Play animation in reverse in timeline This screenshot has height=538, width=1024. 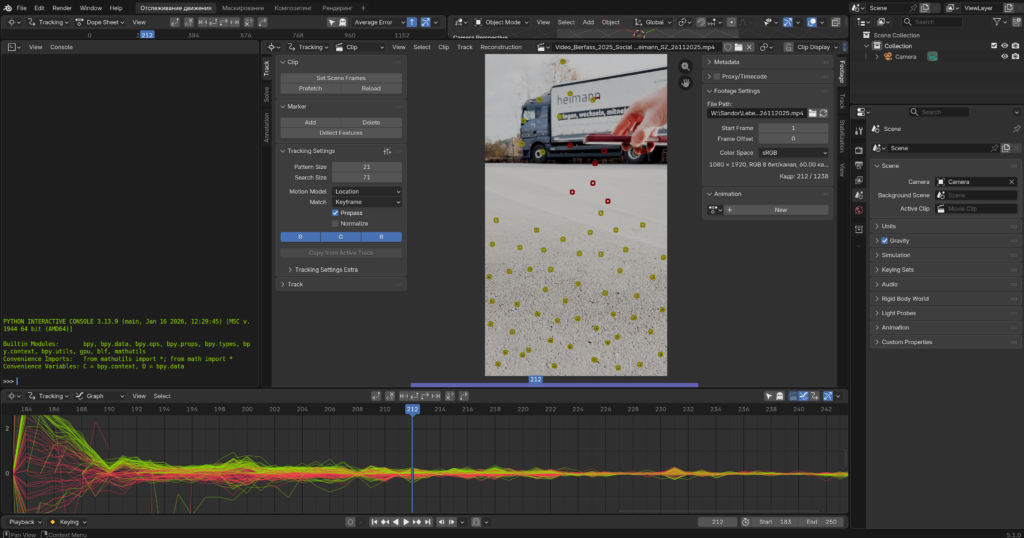click(396, 522)
